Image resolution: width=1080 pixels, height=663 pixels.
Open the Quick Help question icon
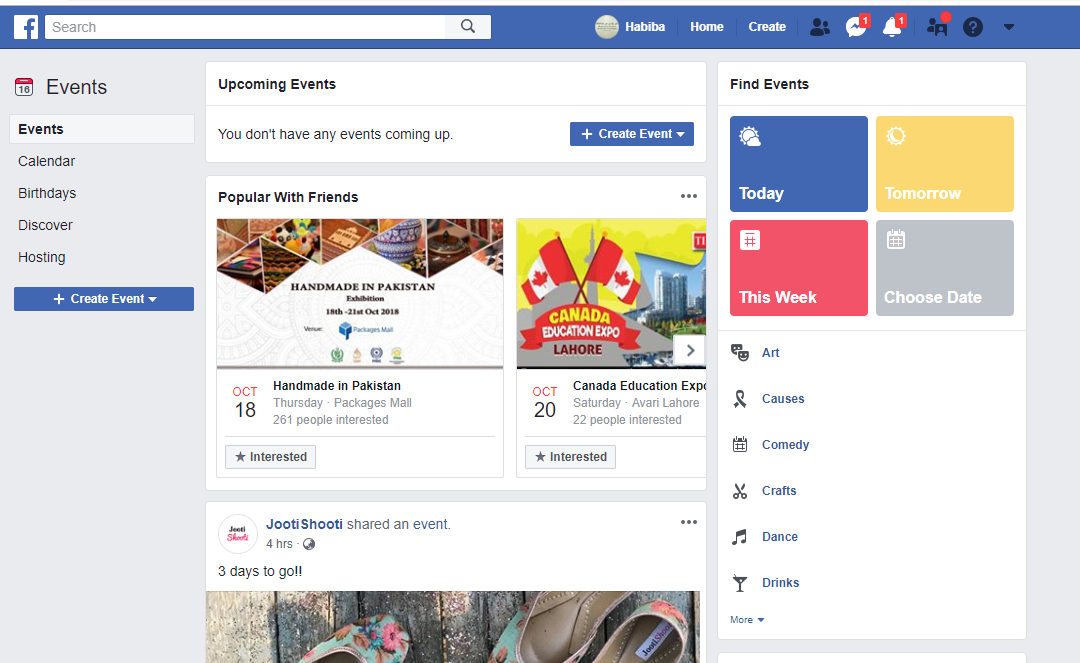point(973,28)
